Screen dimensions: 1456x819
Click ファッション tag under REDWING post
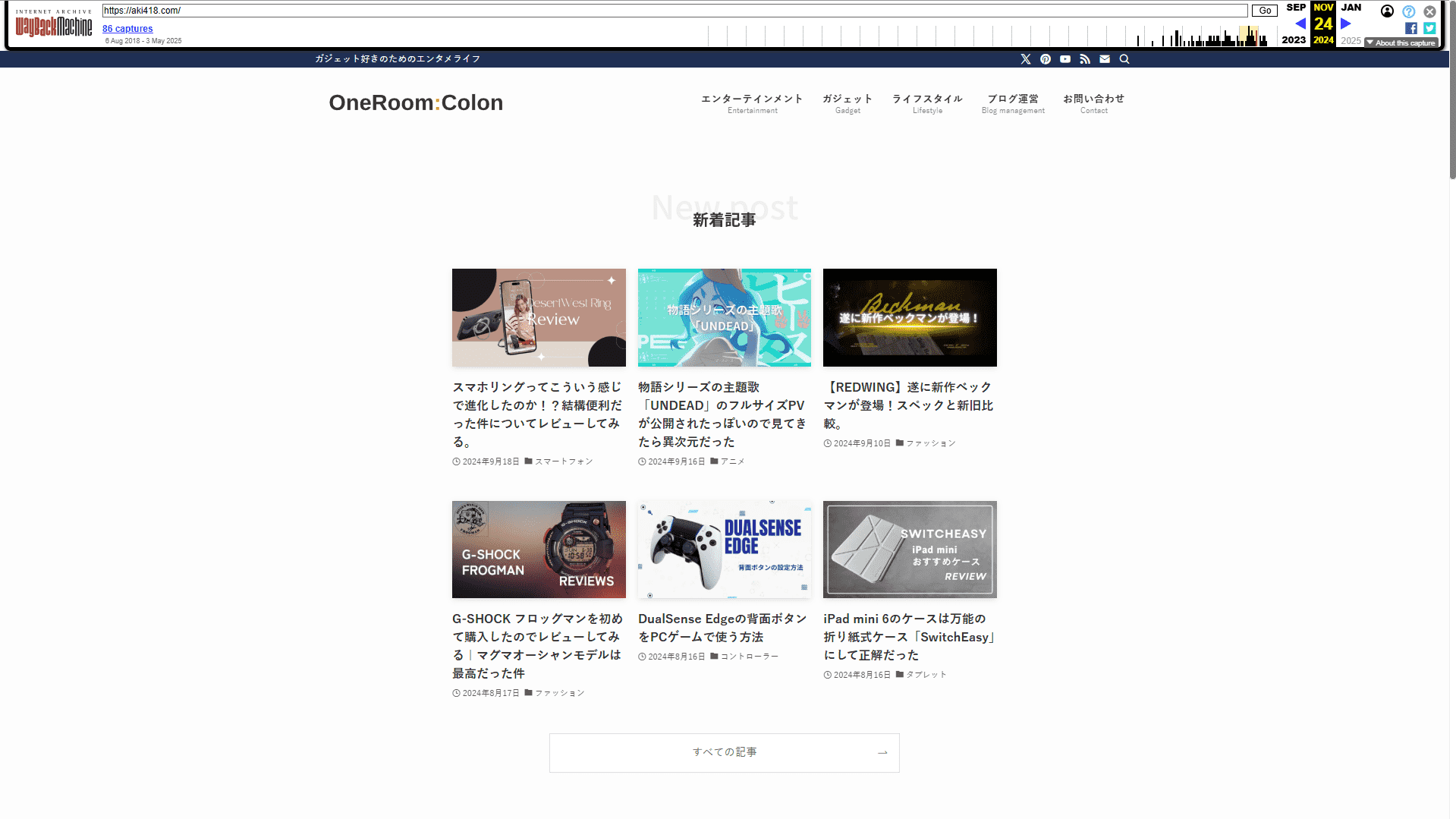[x=931, y=443]
